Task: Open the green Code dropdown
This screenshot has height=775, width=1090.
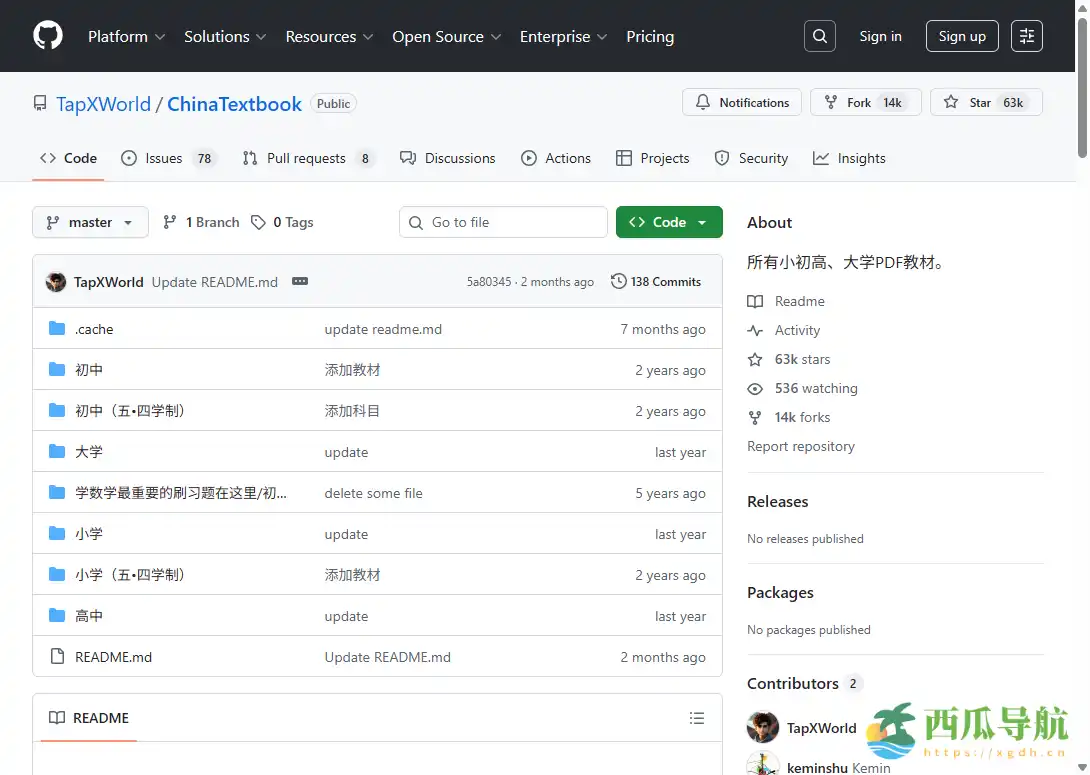Action: click(x=669, y=222)
